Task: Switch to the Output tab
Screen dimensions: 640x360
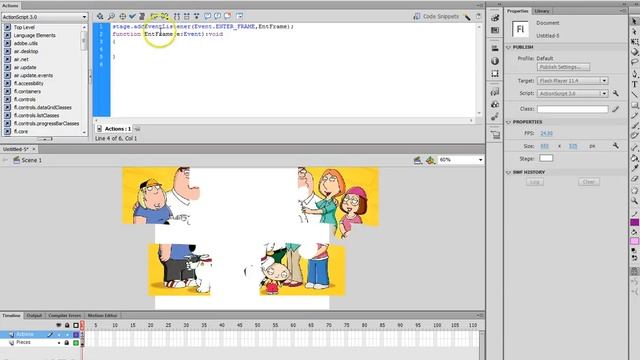Action: (x=34, y=316)
